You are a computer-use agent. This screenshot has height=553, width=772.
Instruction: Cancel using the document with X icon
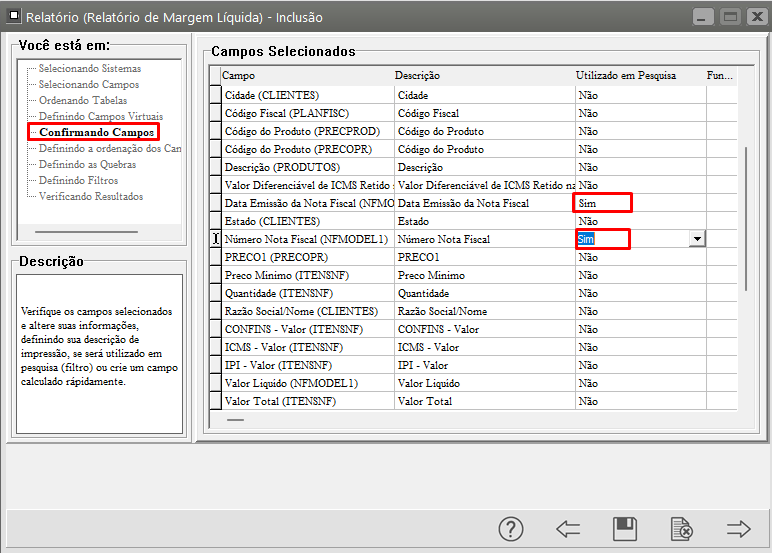682,529
